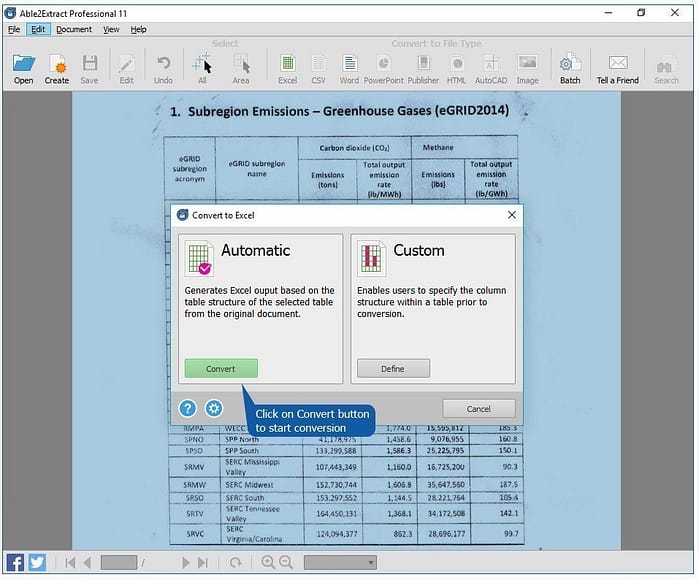The height and width of the screenshot is (580, 699).
Task: Click the page number input field
Action: 119,562
